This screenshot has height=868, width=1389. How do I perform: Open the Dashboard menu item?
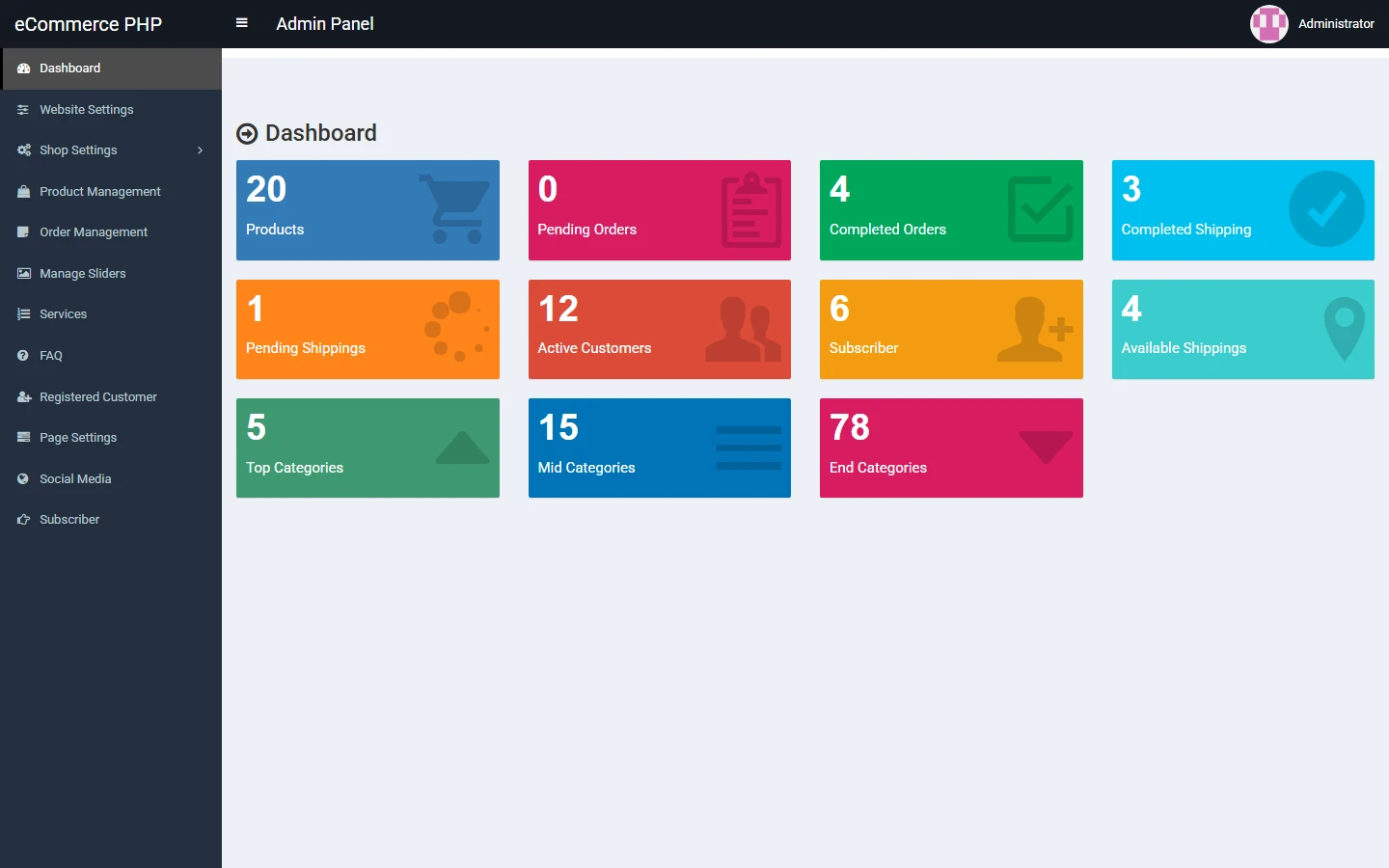(x=111, y=68)
